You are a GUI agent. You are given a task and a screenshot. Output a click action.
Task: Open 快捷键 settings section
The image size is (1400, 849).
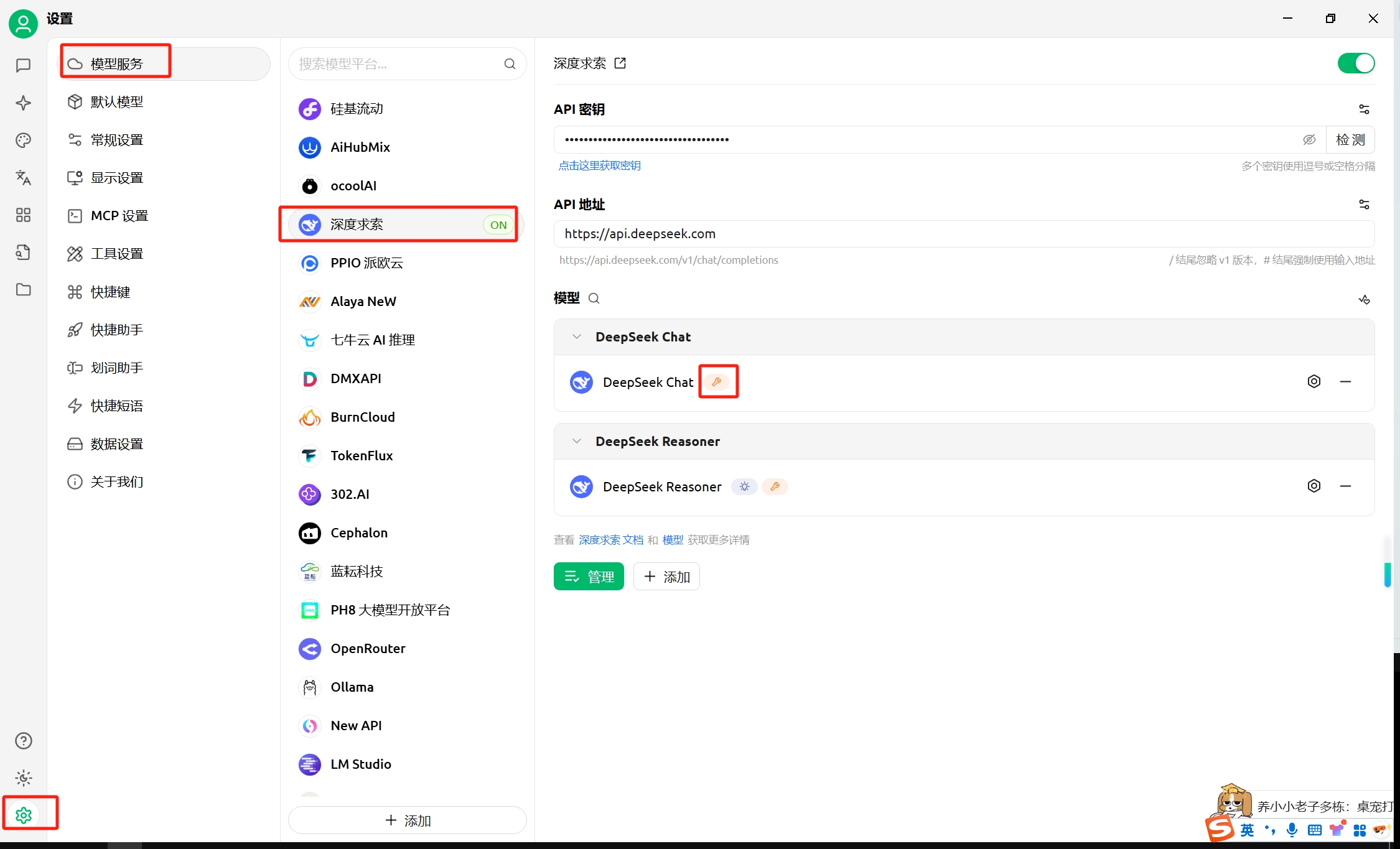point(164,292)
